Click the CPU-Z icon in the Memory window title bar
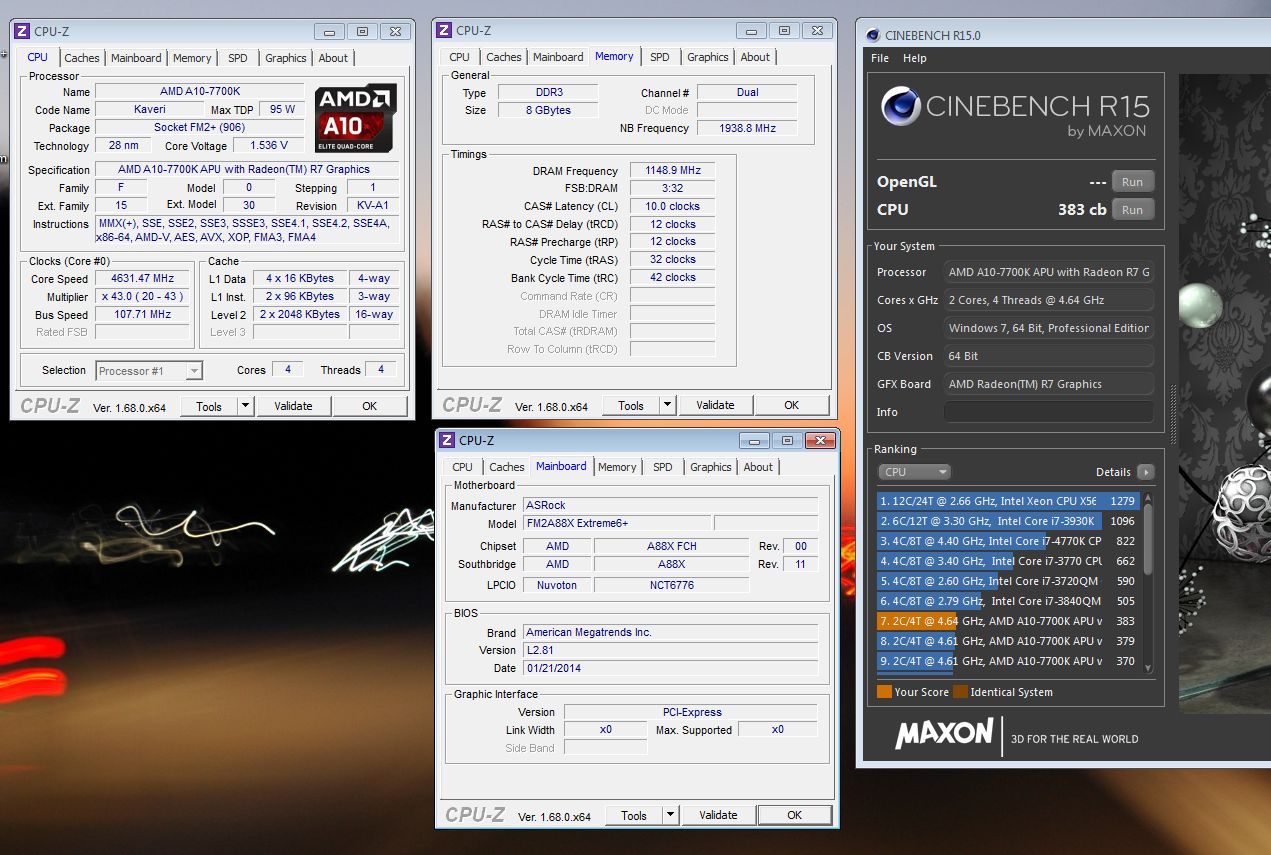 [444, 31]
